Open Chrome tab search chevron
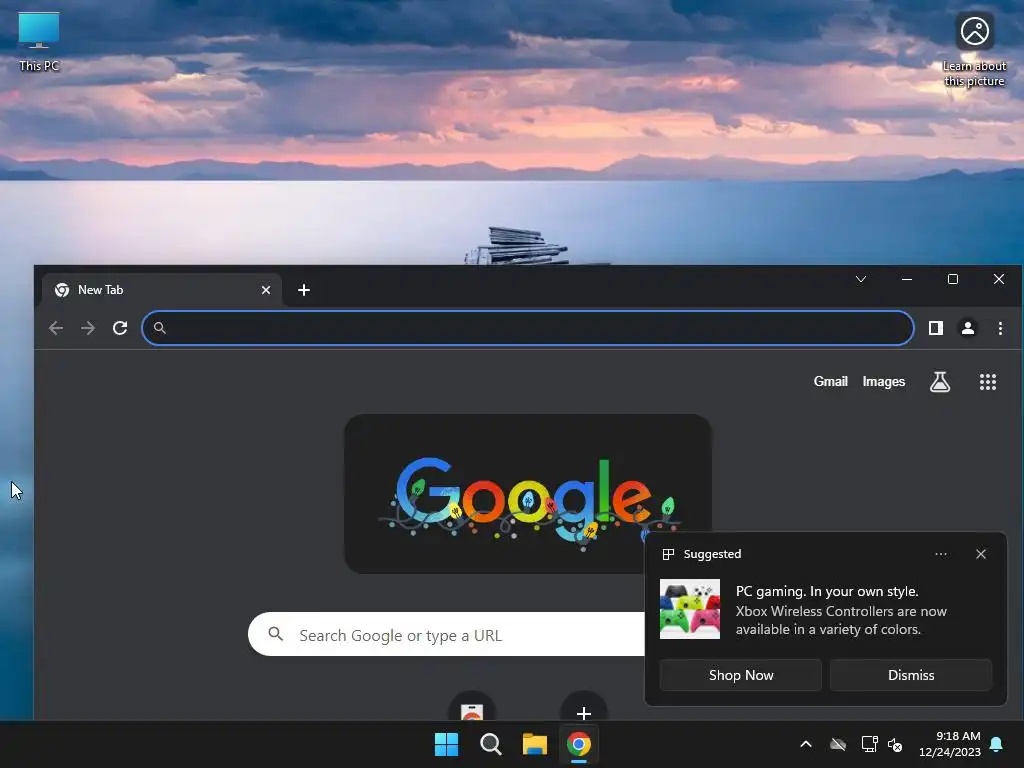1024x768 pixels. pyautogui.click(x=861, y=280)
